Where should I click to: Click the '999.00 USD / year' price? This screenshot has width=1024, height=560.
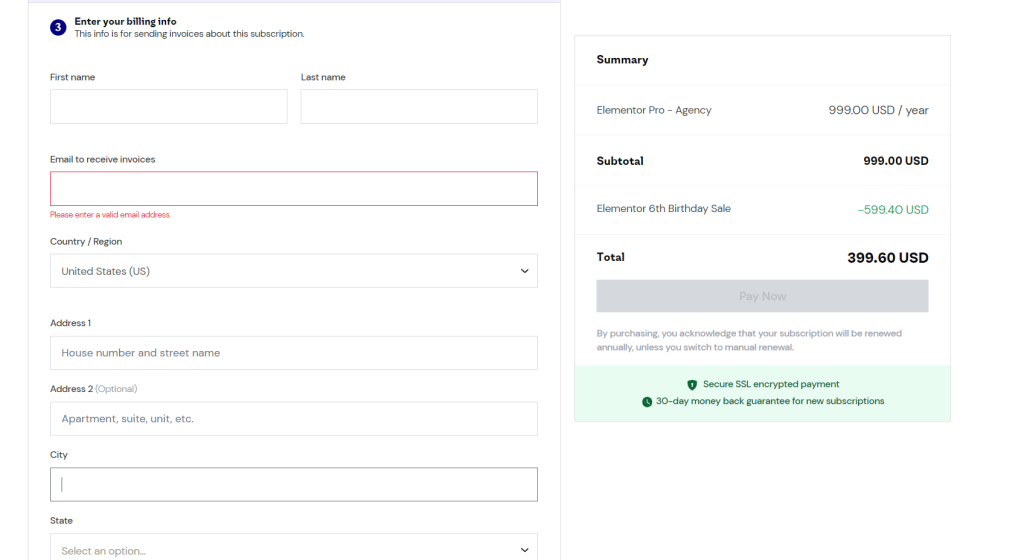tap(878, 110)
